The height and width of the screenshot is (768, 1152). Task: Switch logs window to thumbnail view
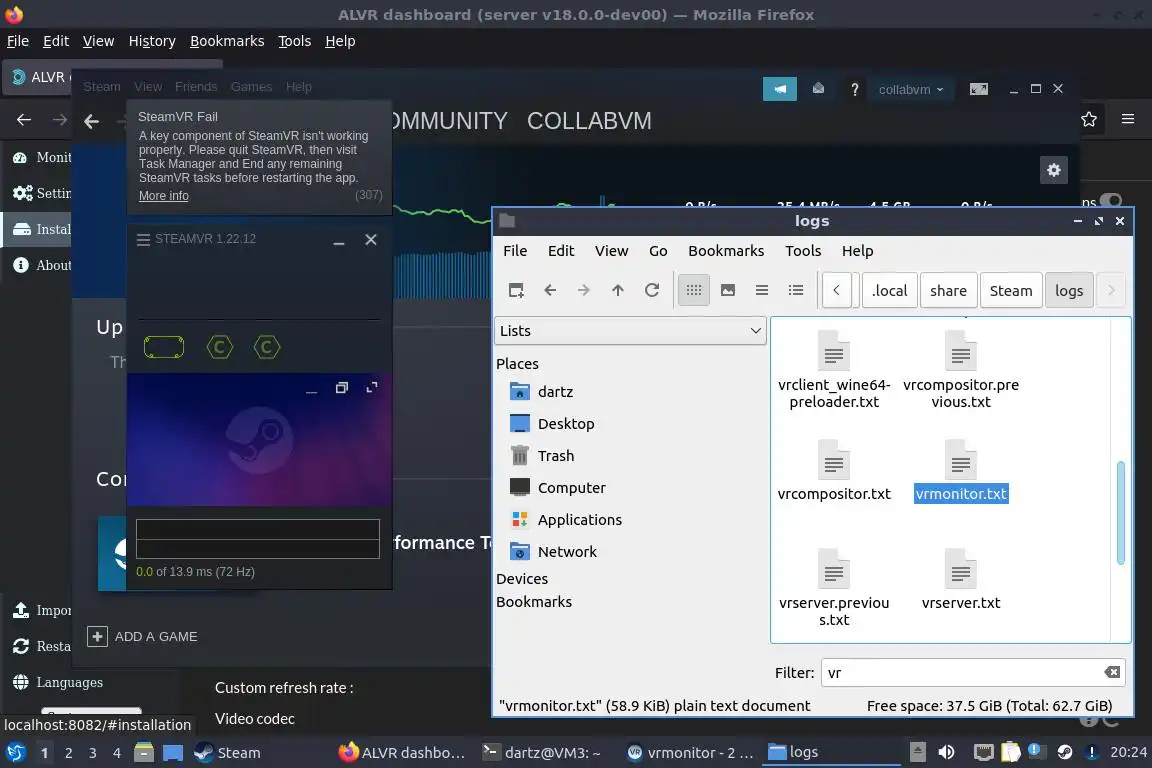point(728,290)
